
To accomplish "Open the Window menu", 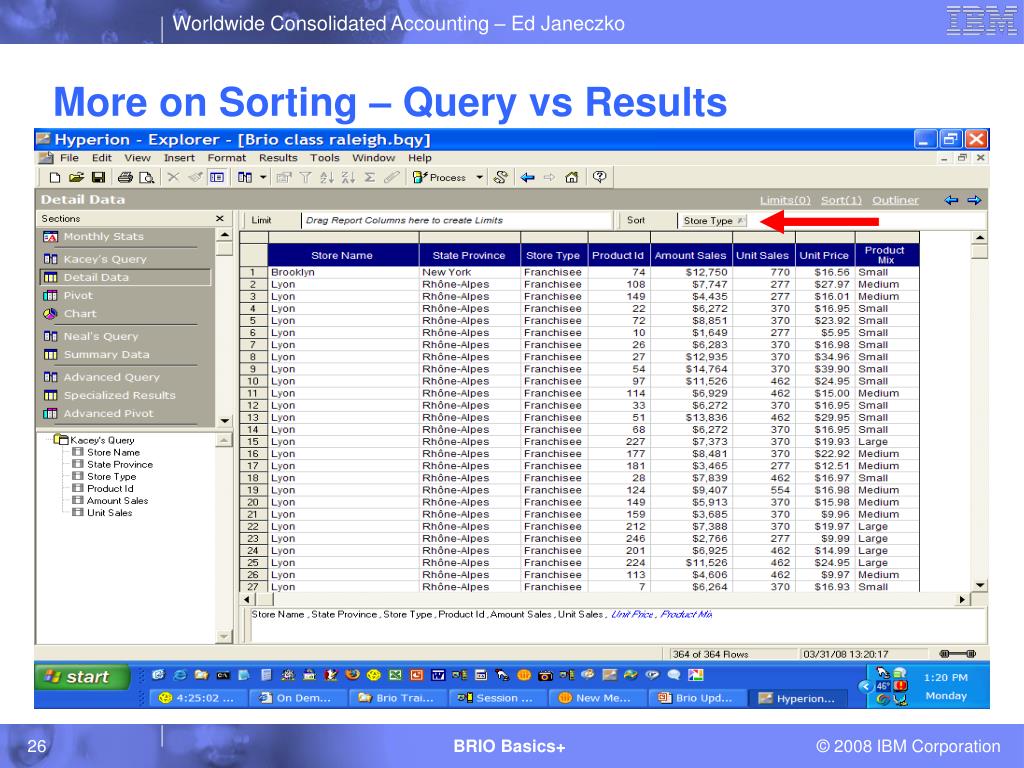I will click(374, 158).
